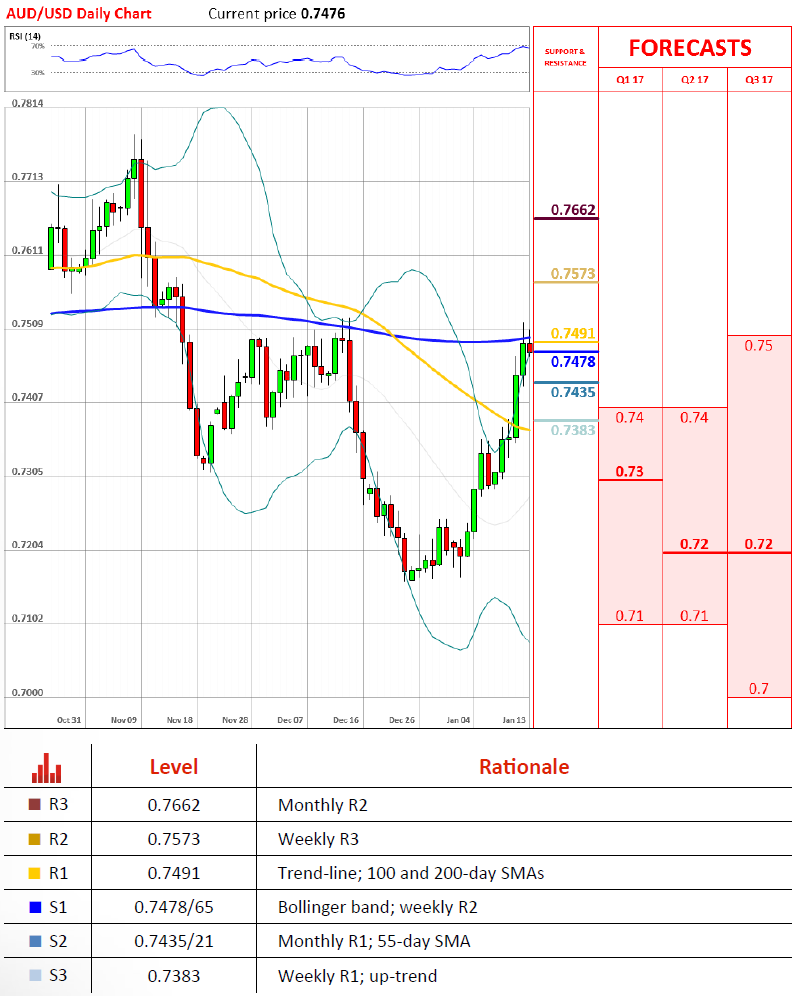Click the 0.7435 support level marker
Viewport: 800px width, 996px height.
[x=573, y=392]
